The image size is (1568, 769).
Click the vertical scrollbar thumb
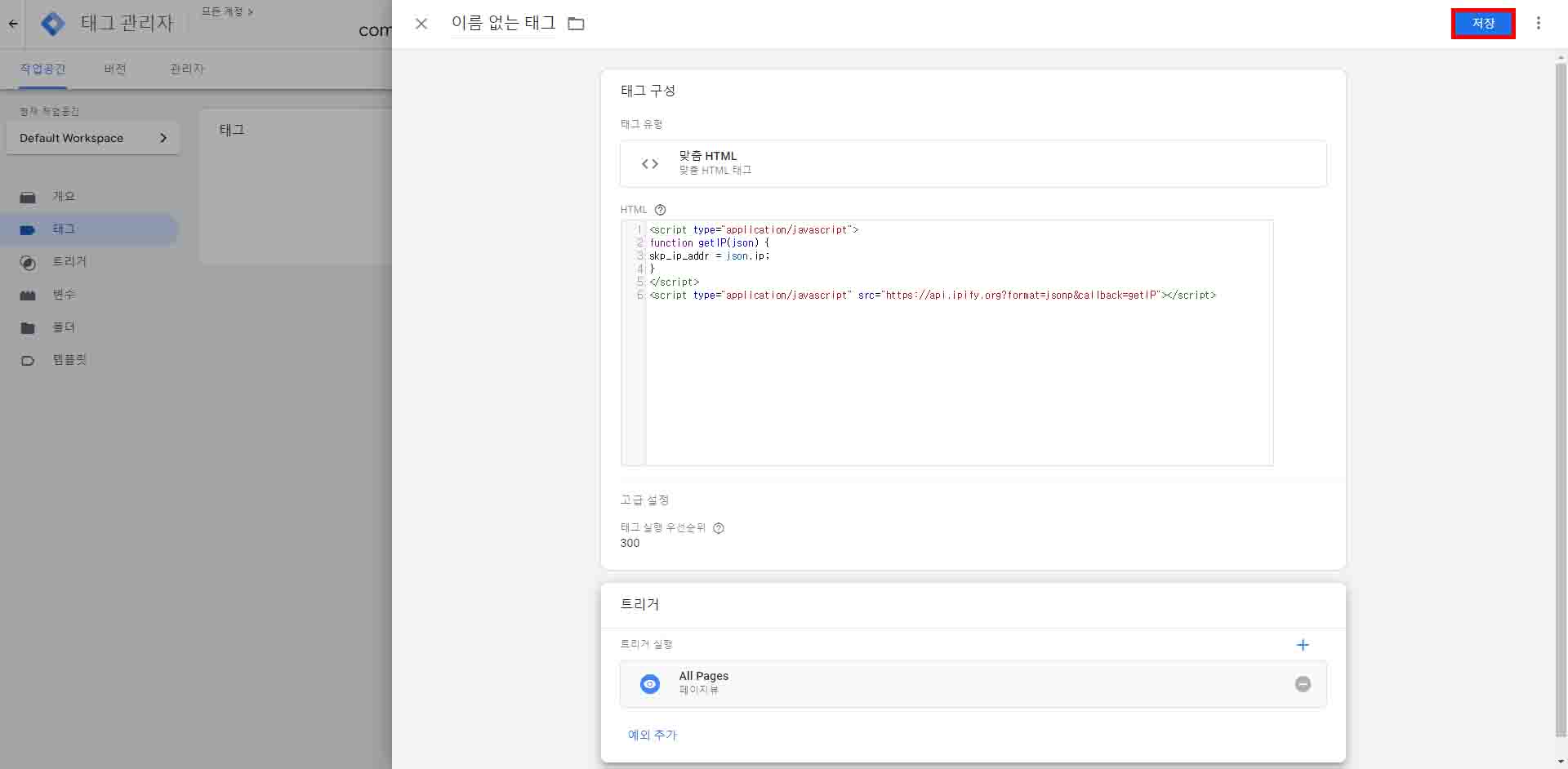tap(1561, 400)
